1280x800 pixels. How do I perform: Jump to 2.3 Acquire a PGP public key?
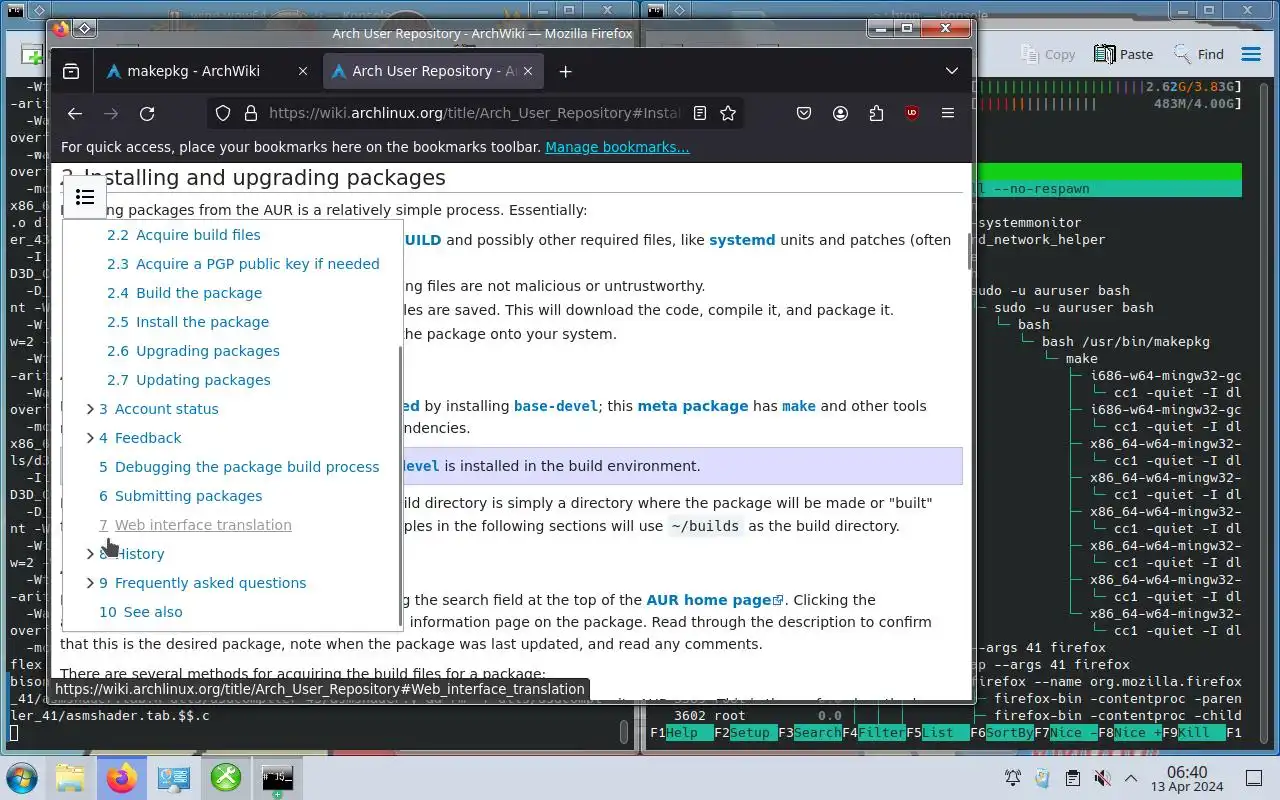click(243, 264)
